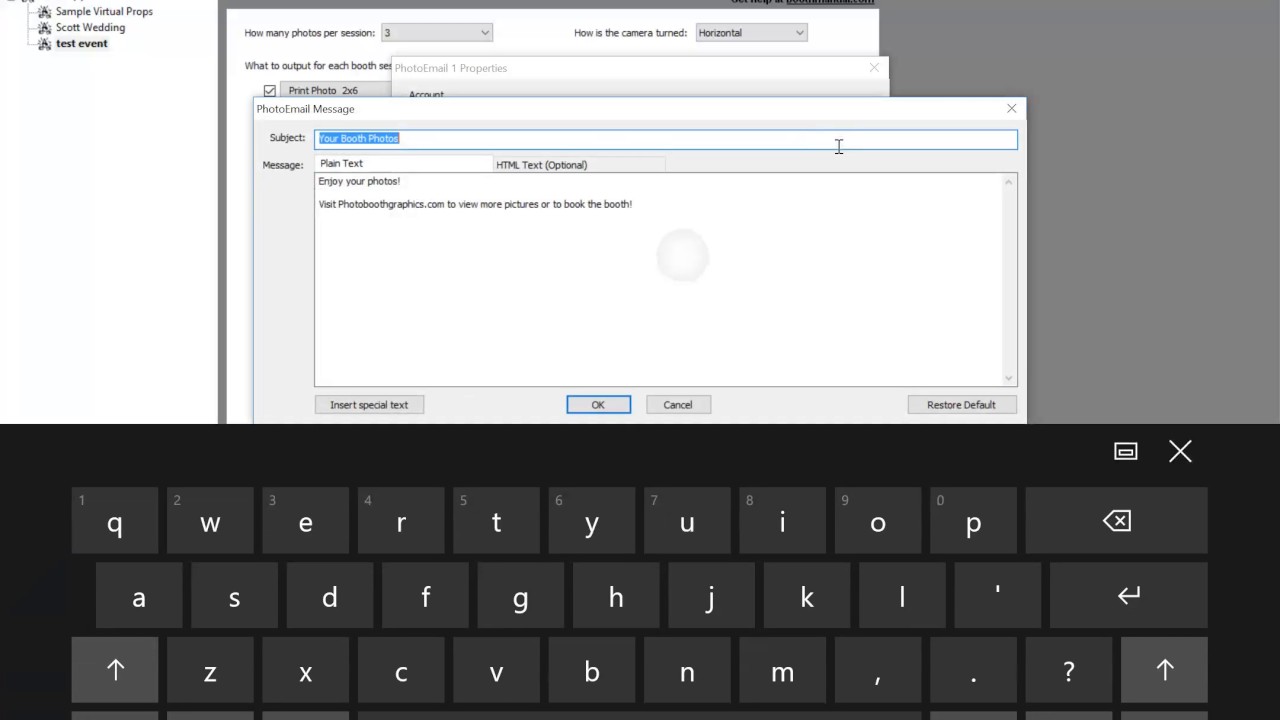Tap the q key
The width and height of the screenshot is (1280, 720).
[x=115, y=521]
